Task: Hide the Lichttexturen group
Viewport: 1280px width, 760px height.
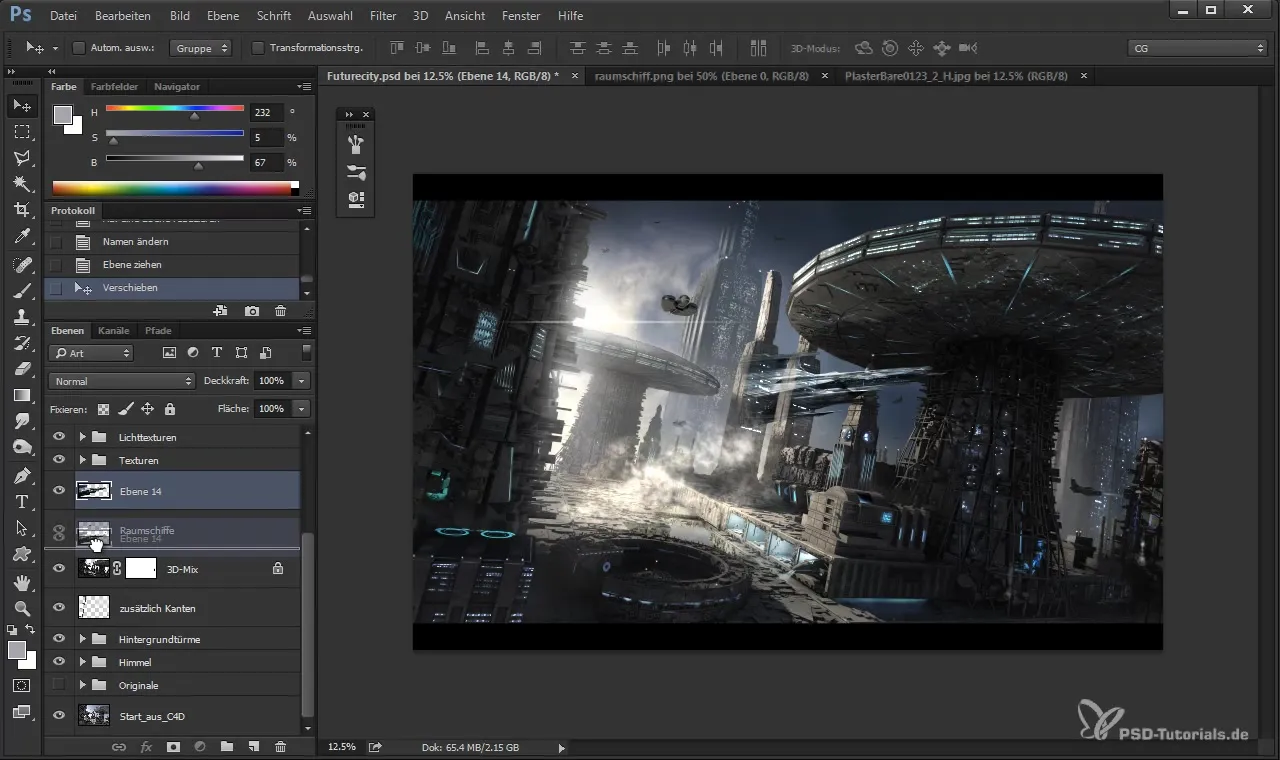Action: 59,437
